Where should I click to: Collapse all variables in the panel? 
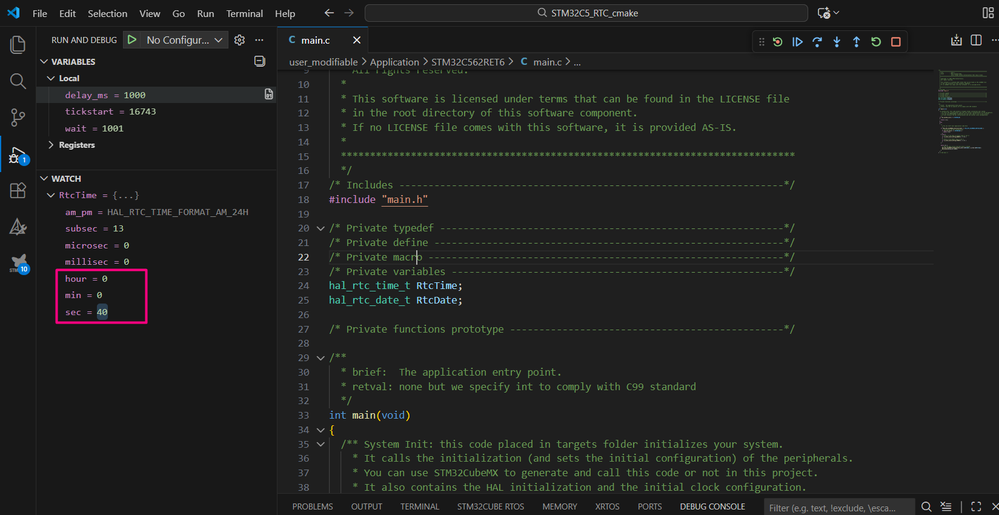coord(260,61)
